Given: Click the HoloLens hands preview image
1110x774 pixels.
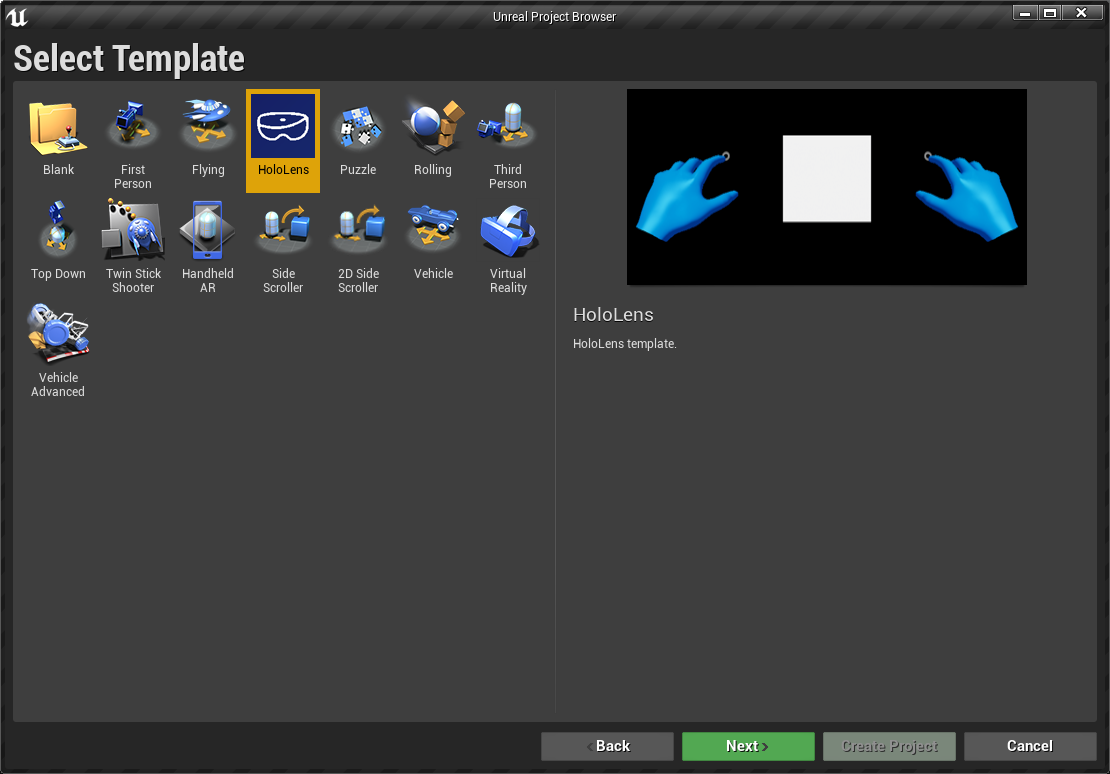Looking at the screenshot, I should (827, 187).
